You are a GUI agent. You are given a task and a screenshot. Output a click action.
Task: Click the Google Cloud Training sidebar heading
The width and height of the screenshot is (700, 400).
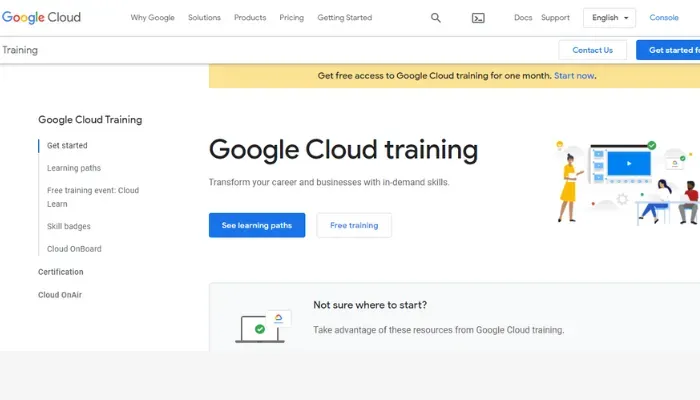(x=90, y=120)
